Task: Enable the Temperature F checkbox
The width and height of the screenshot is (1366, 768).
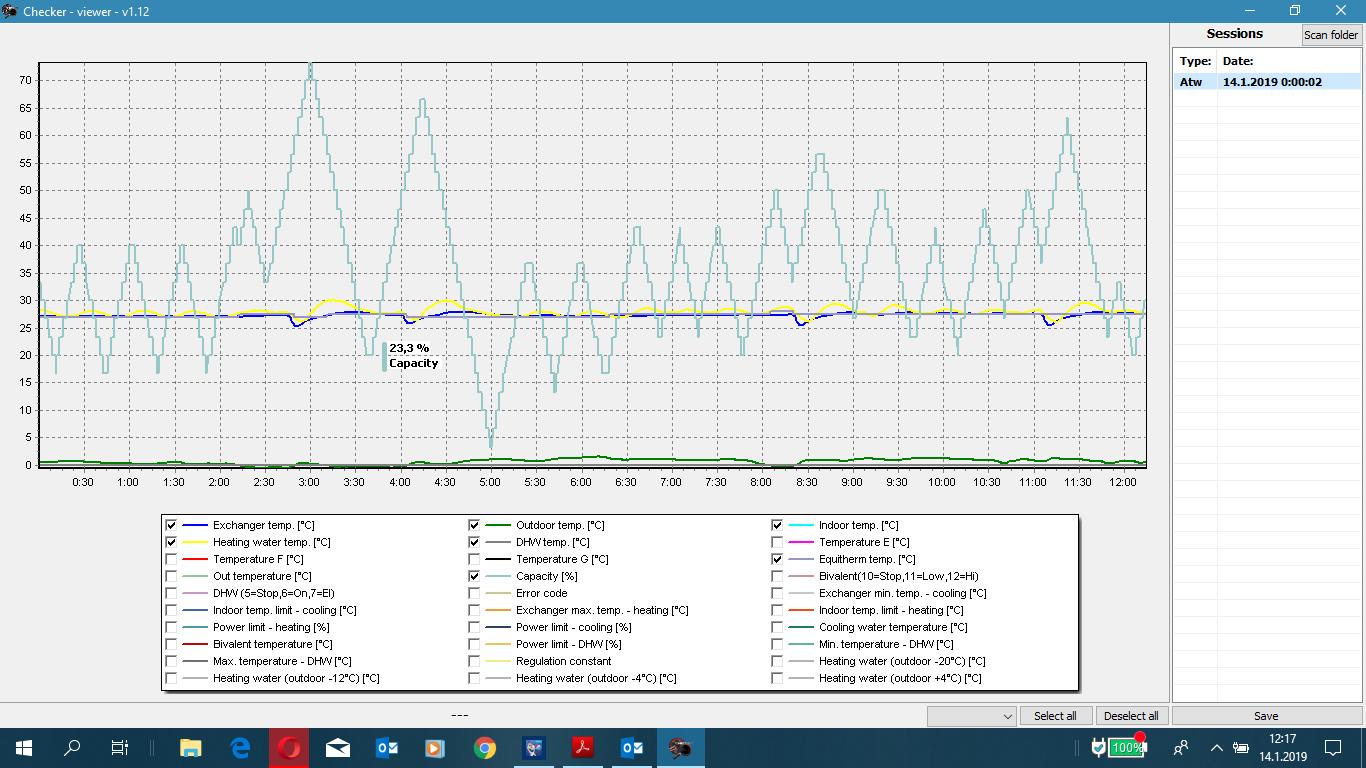Action: (171, 559)
